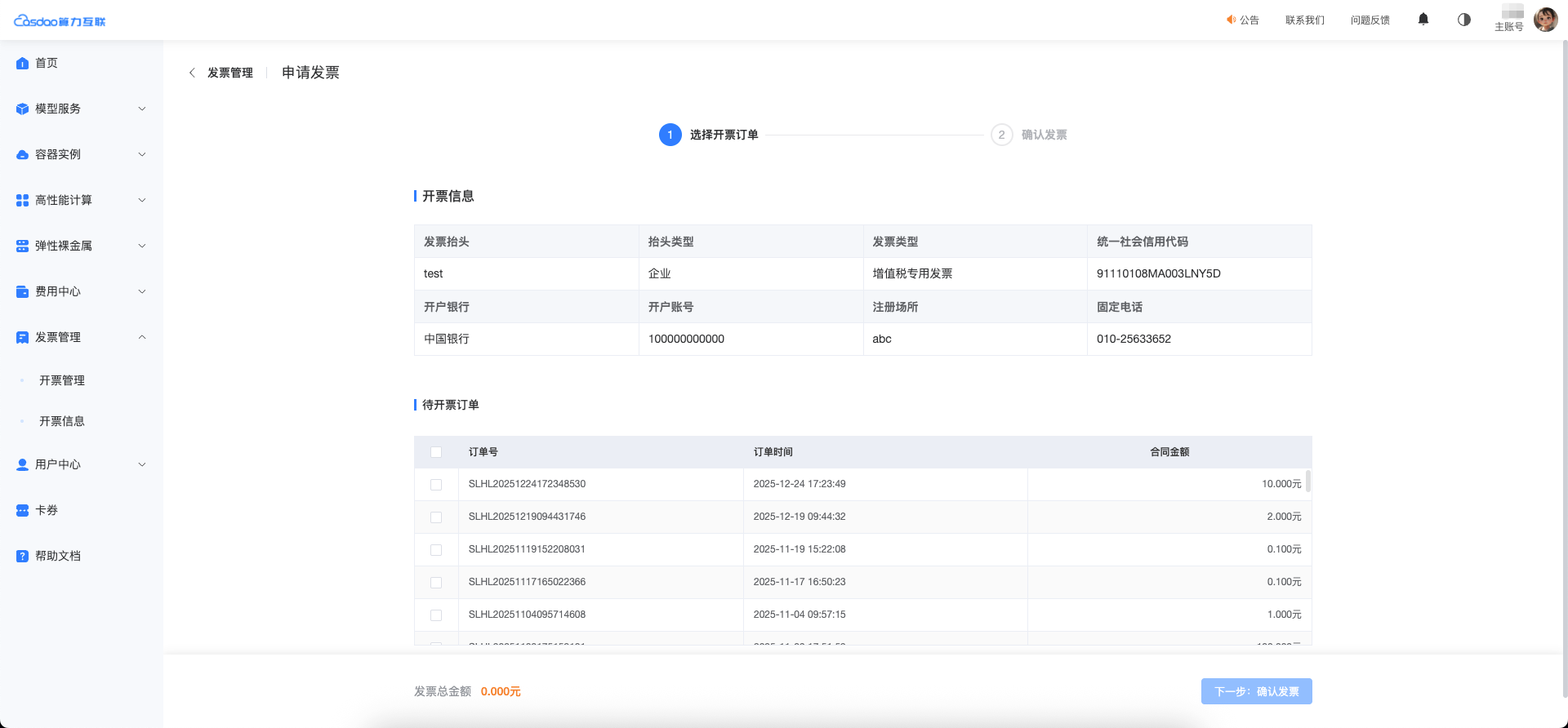
Task: Click the 费用中心 wallet icon
Action: [x=22, y=291]
